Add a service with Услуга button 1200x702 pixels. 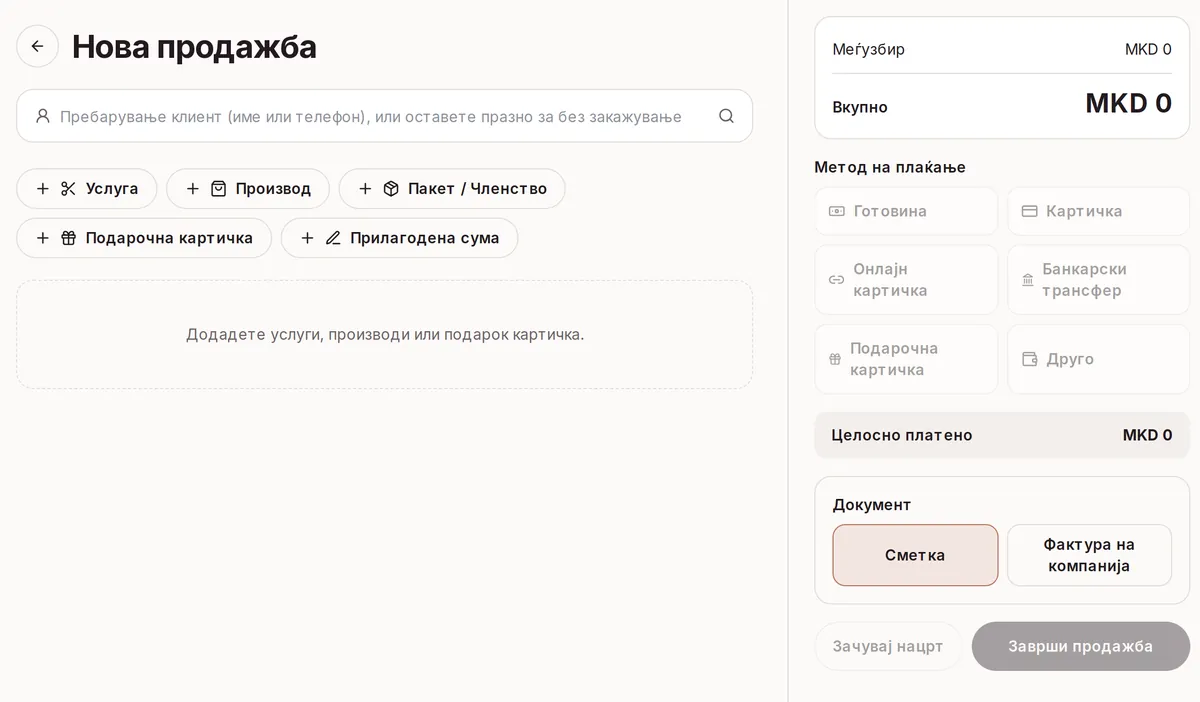tap(87, 188)
